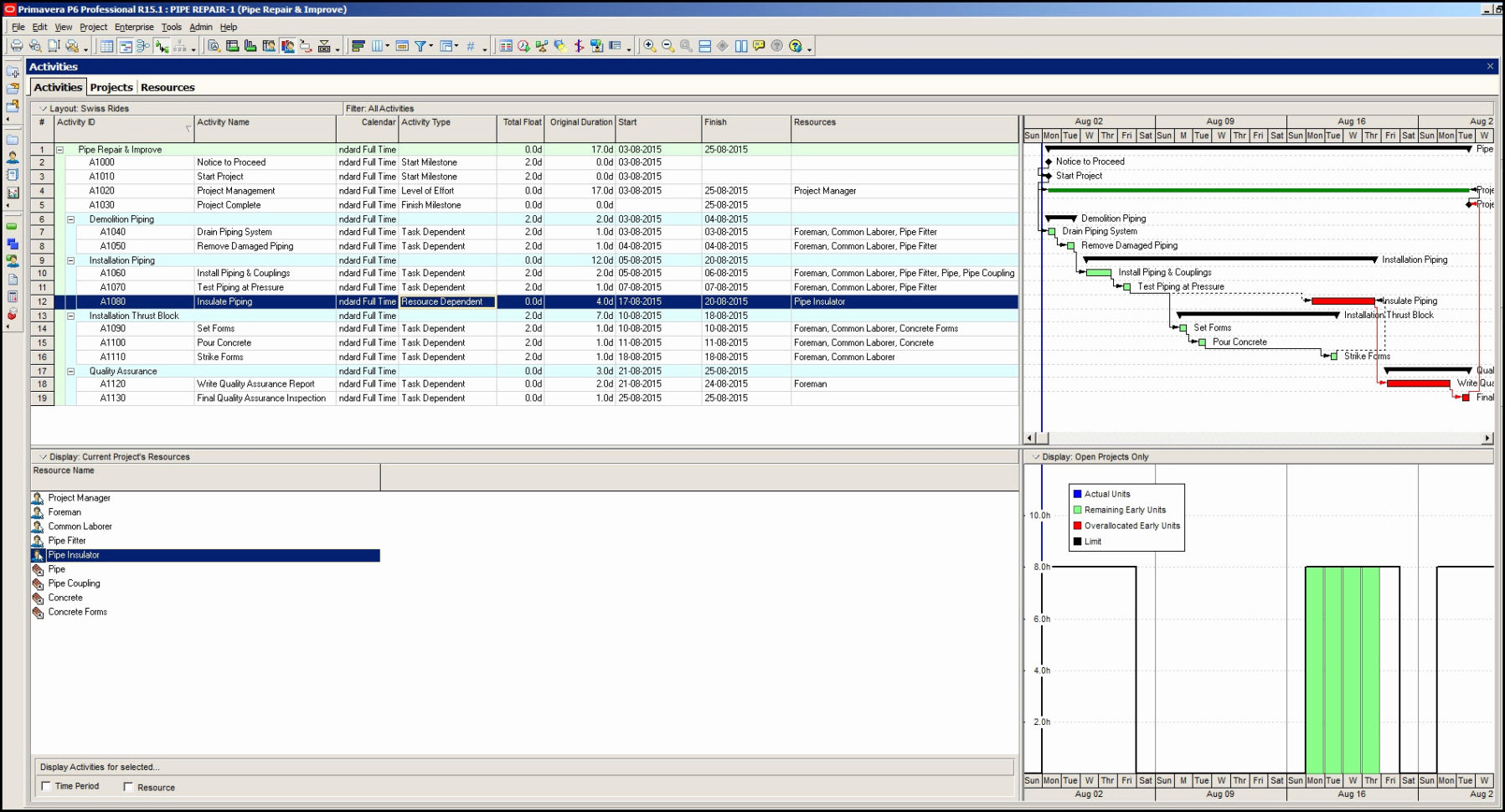Click the Filter: All Activities bar

(x=379, y=108)
